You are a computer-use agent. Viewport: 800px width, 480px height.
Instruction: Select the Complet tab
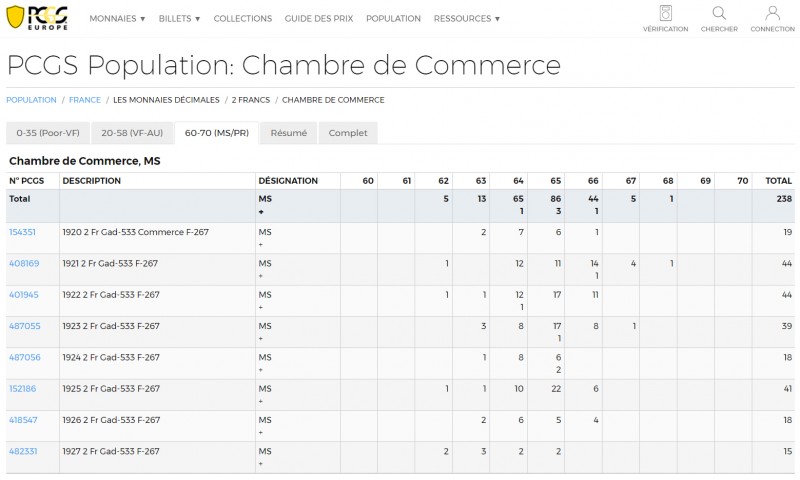click(348, 133)
